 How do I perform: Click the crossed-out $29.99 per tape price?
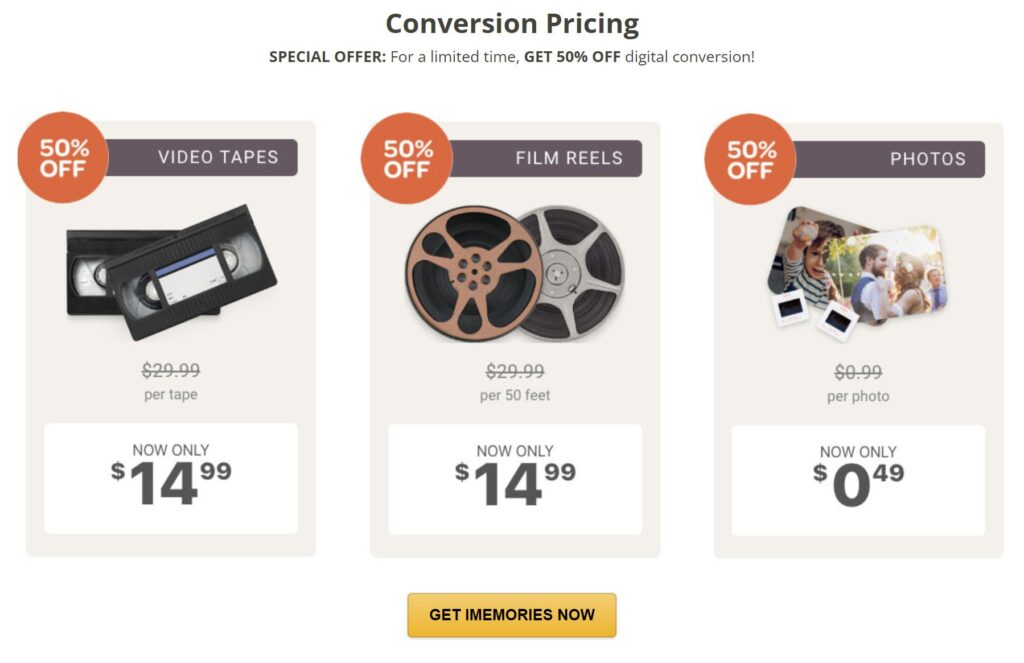171,371
